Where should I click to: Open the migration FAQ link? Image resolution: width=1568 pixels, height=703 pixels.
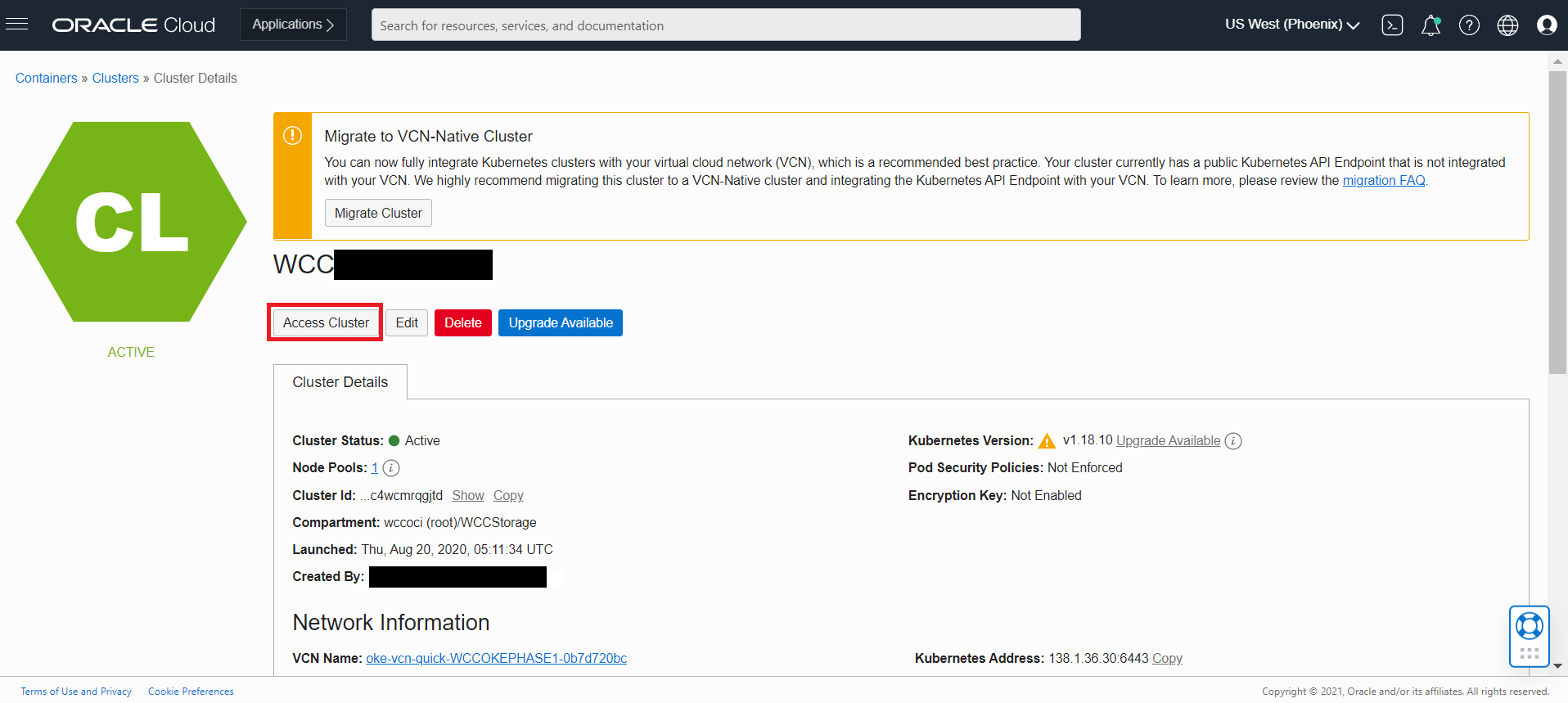pyautogui.click(x=1384, y=181)
